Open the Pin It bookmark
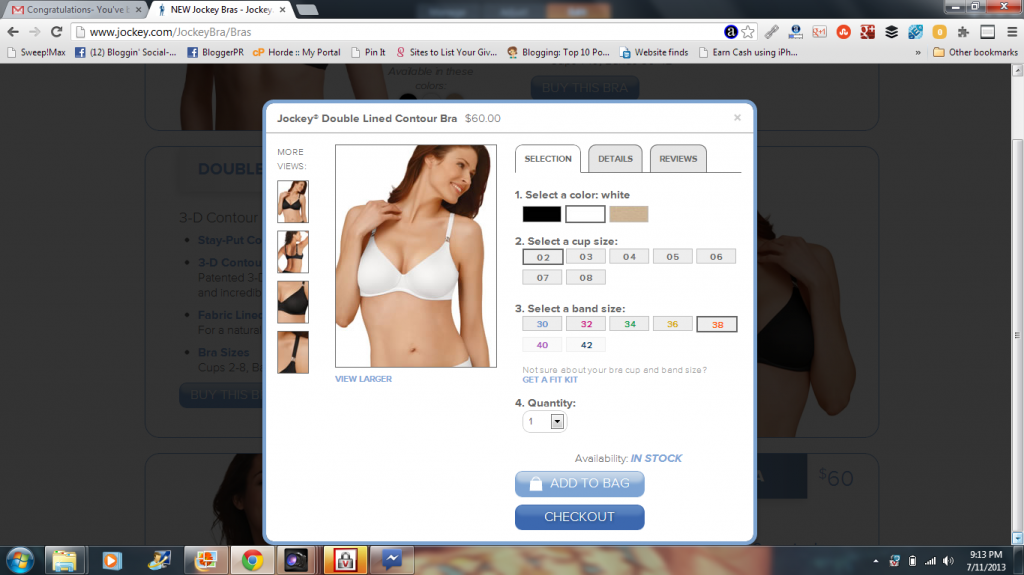This screenshot has height=575, width=1024. tap(368, 52)
